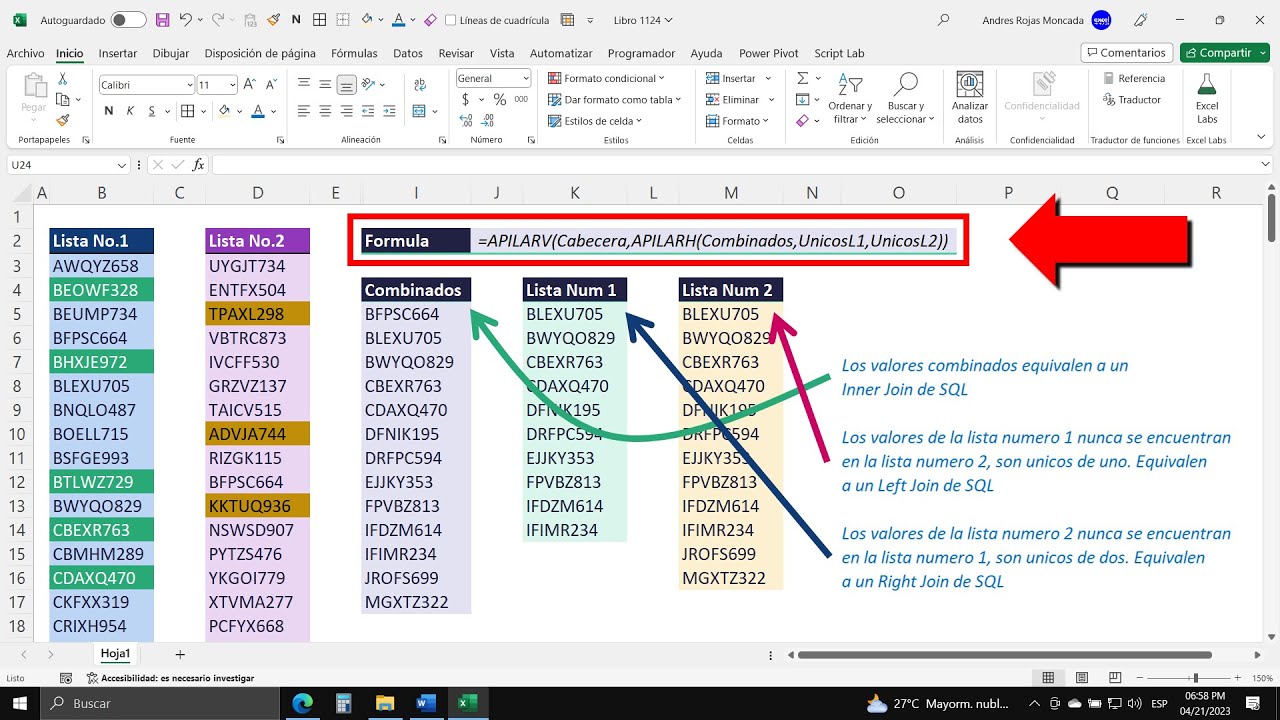Check the Líneas de cuadrícula checkbox

click(x=450, y=19)
